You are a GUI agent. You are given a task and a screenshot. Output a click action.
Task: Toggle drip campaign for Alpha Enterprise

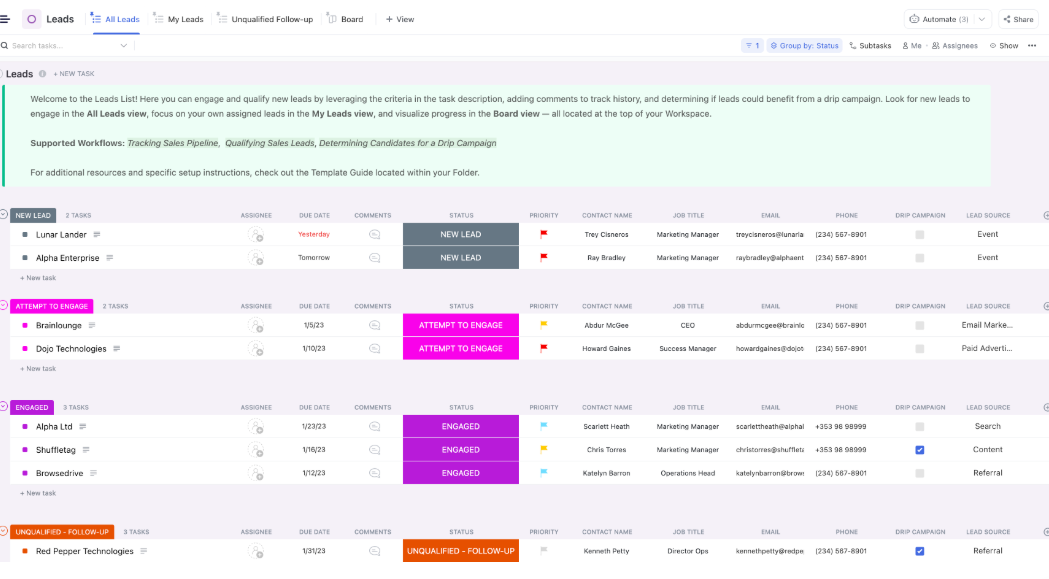[x=920, y=258]
